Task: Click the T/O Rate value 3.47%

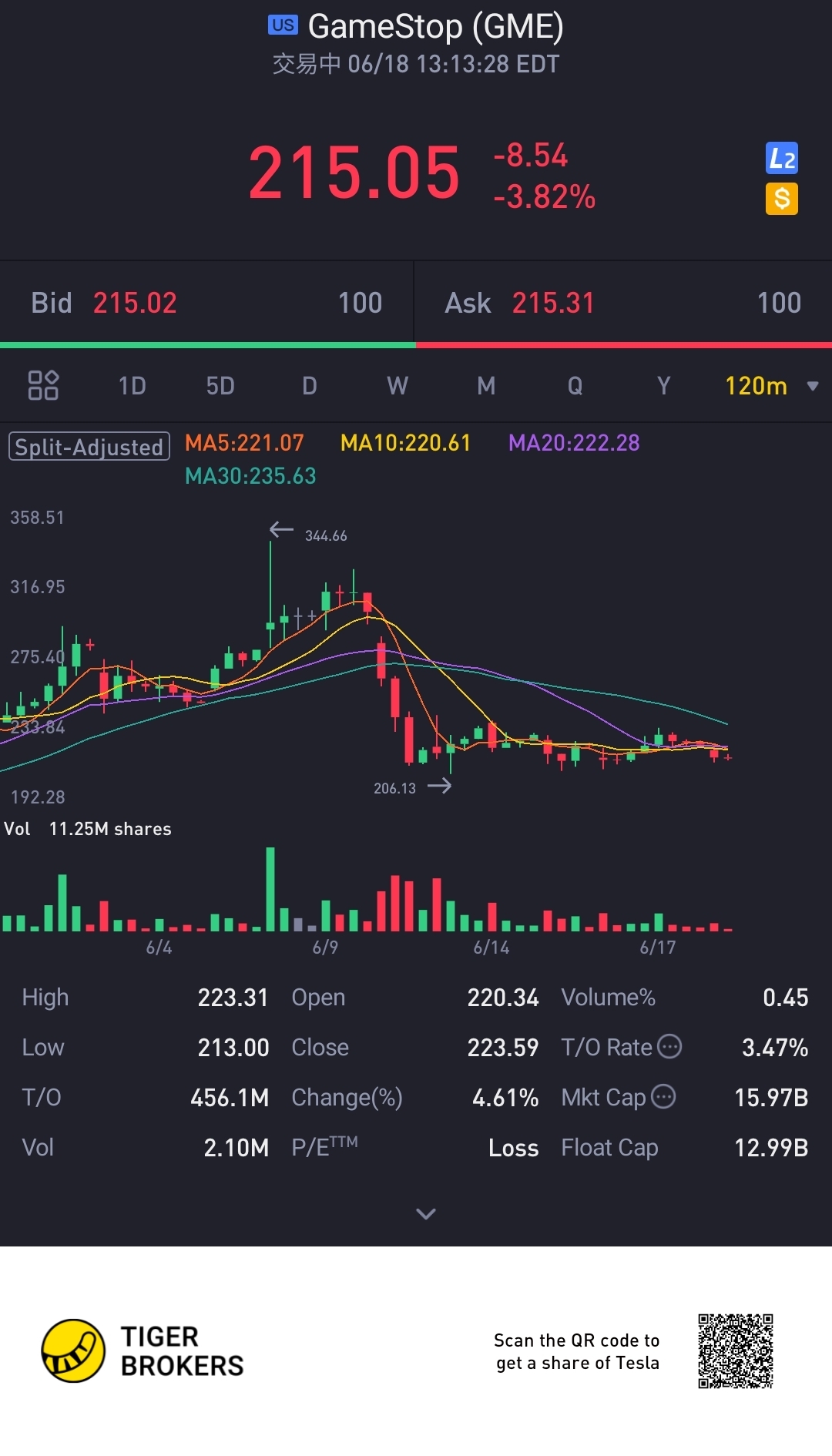Action: point(775,1048)
